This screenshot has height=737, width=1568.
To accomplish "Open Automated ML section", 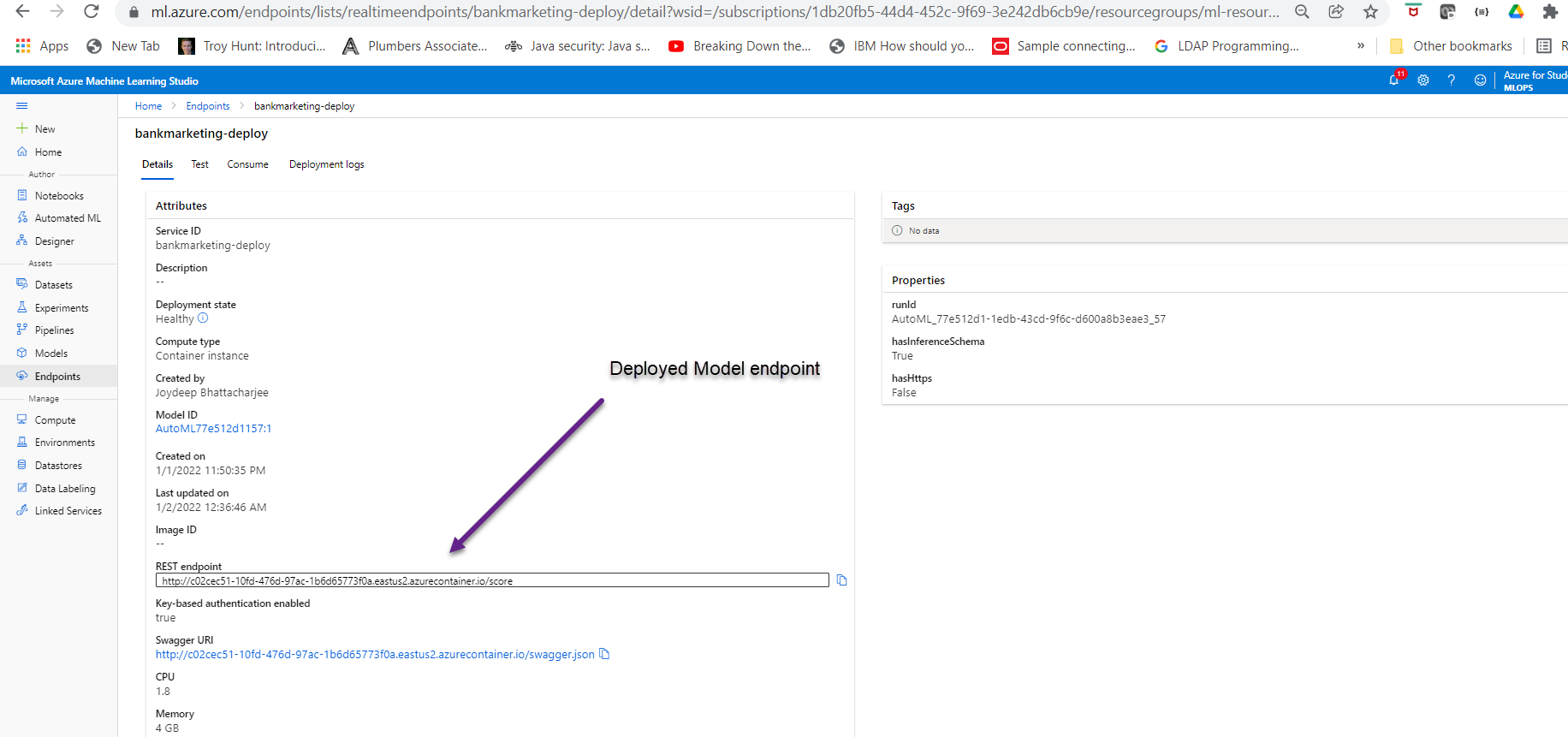I will click(68, 217).
